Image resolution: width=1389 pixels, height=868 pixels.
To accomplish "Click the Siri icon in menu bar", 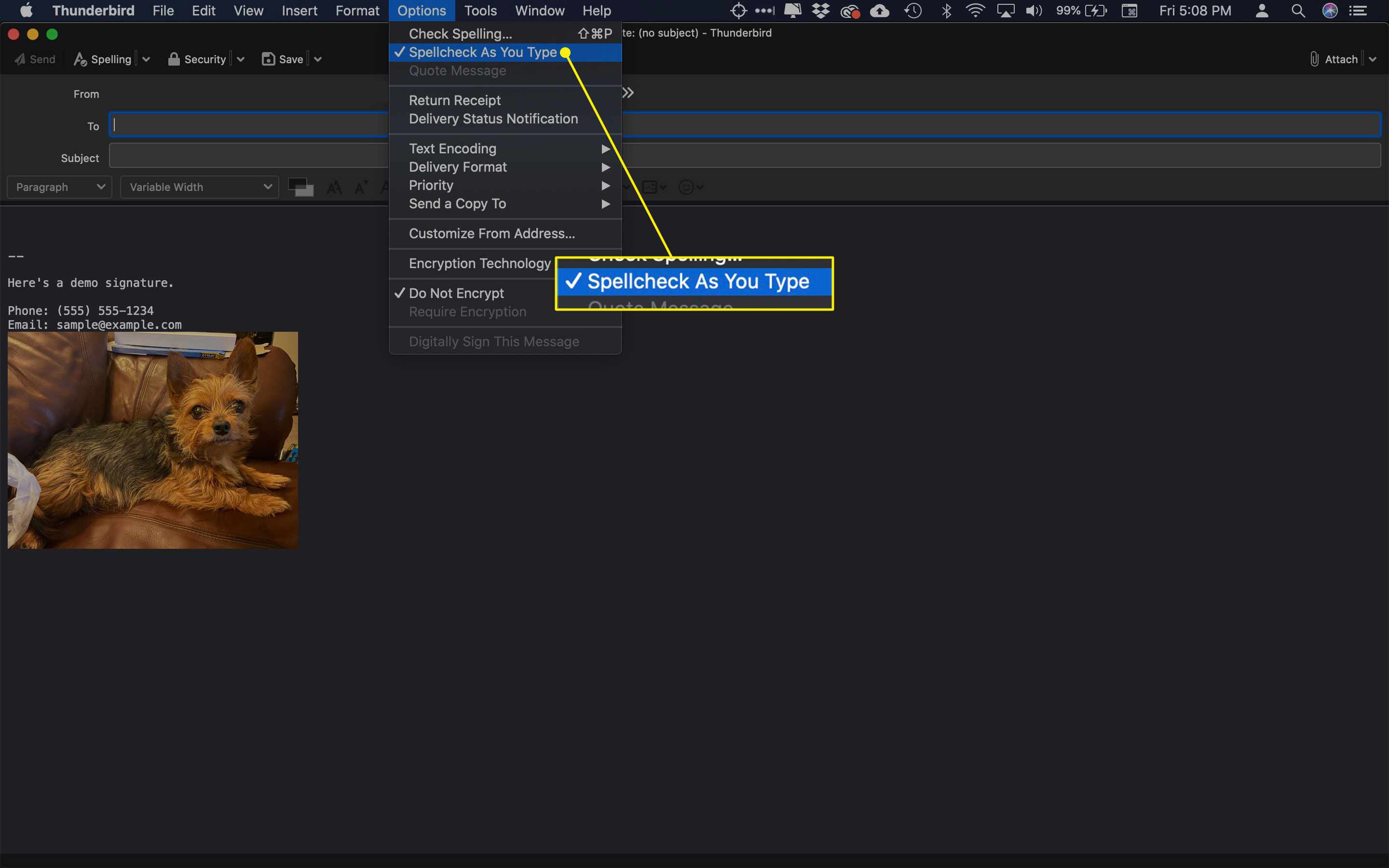I will pos(1330,10).
